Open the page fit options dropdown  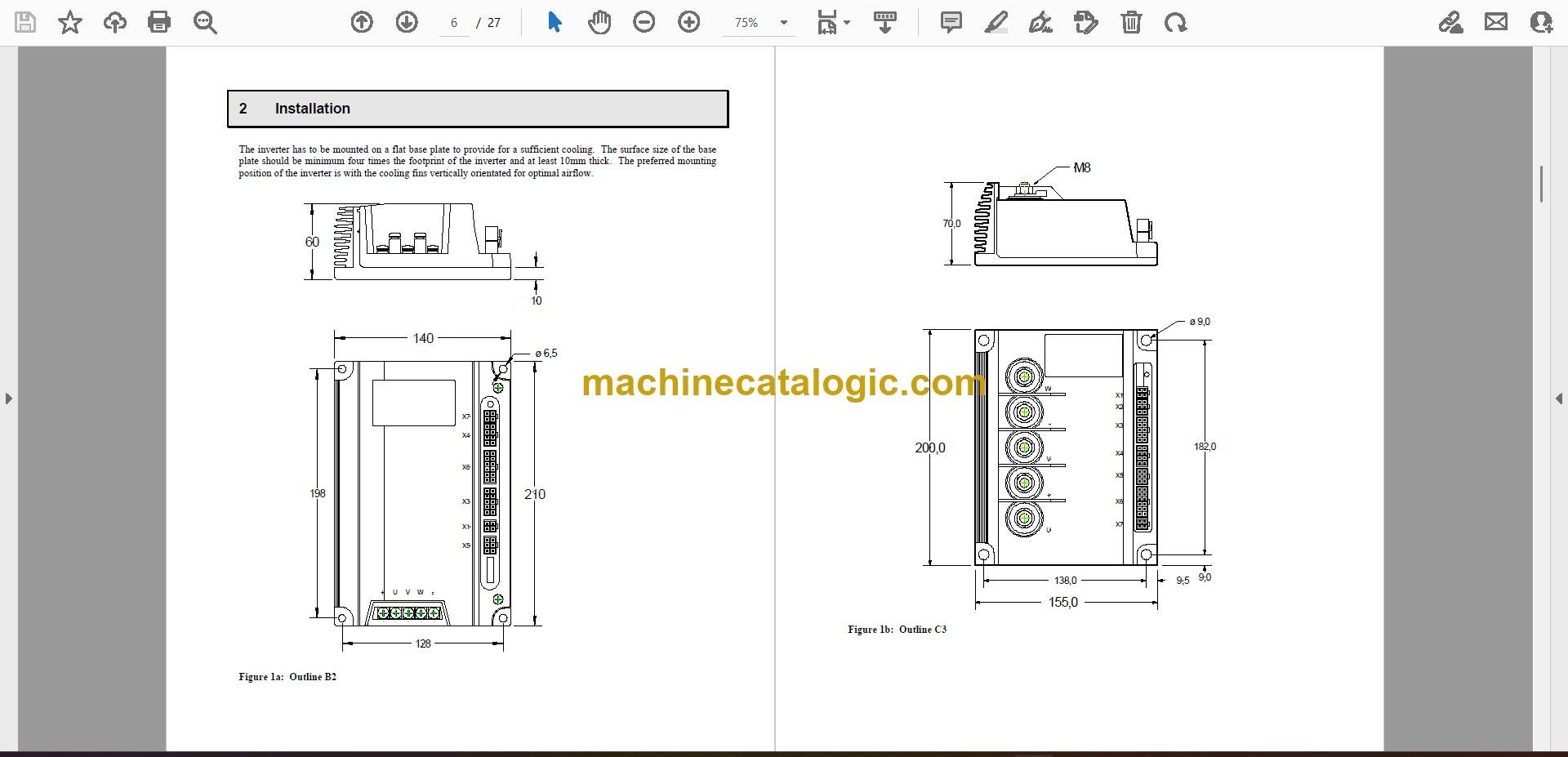(833, 22)
